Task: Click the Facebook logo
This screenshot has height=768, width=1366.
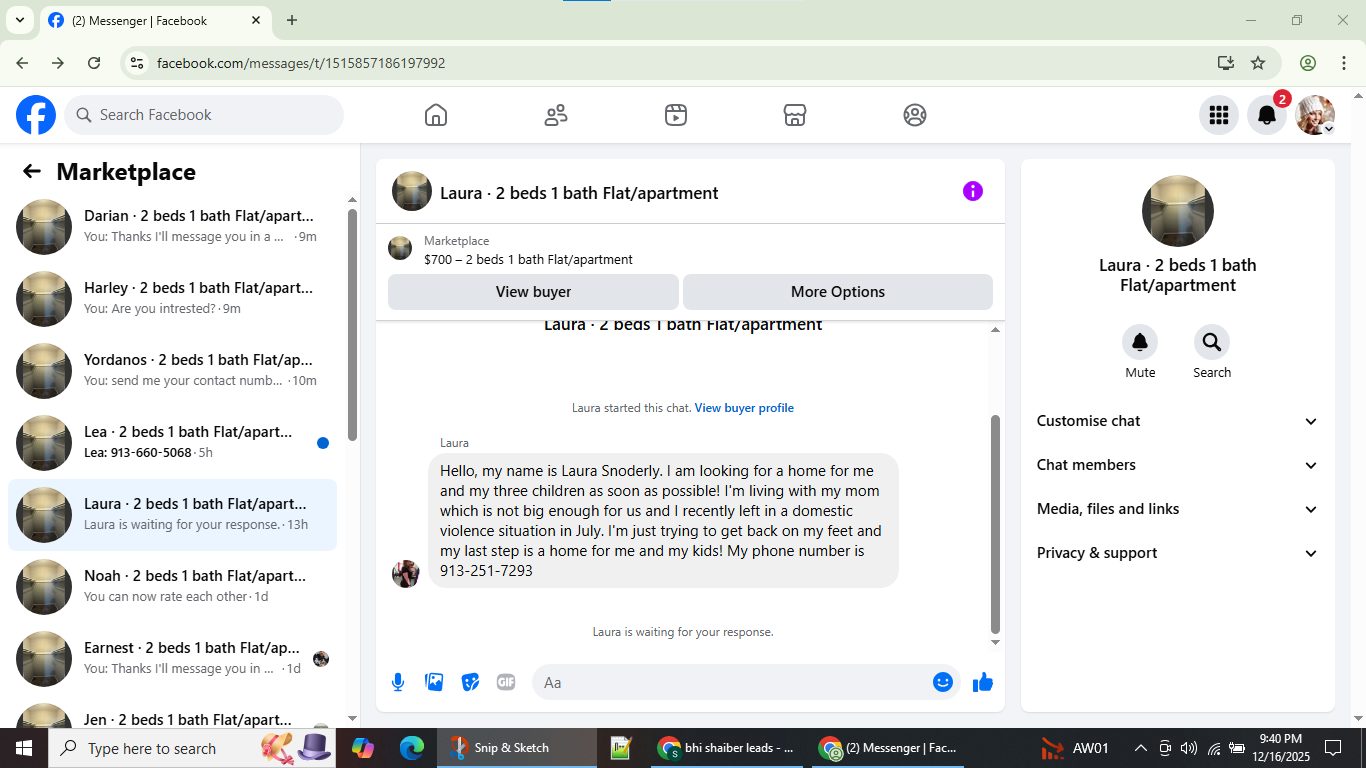Action: tap(36, 115)
